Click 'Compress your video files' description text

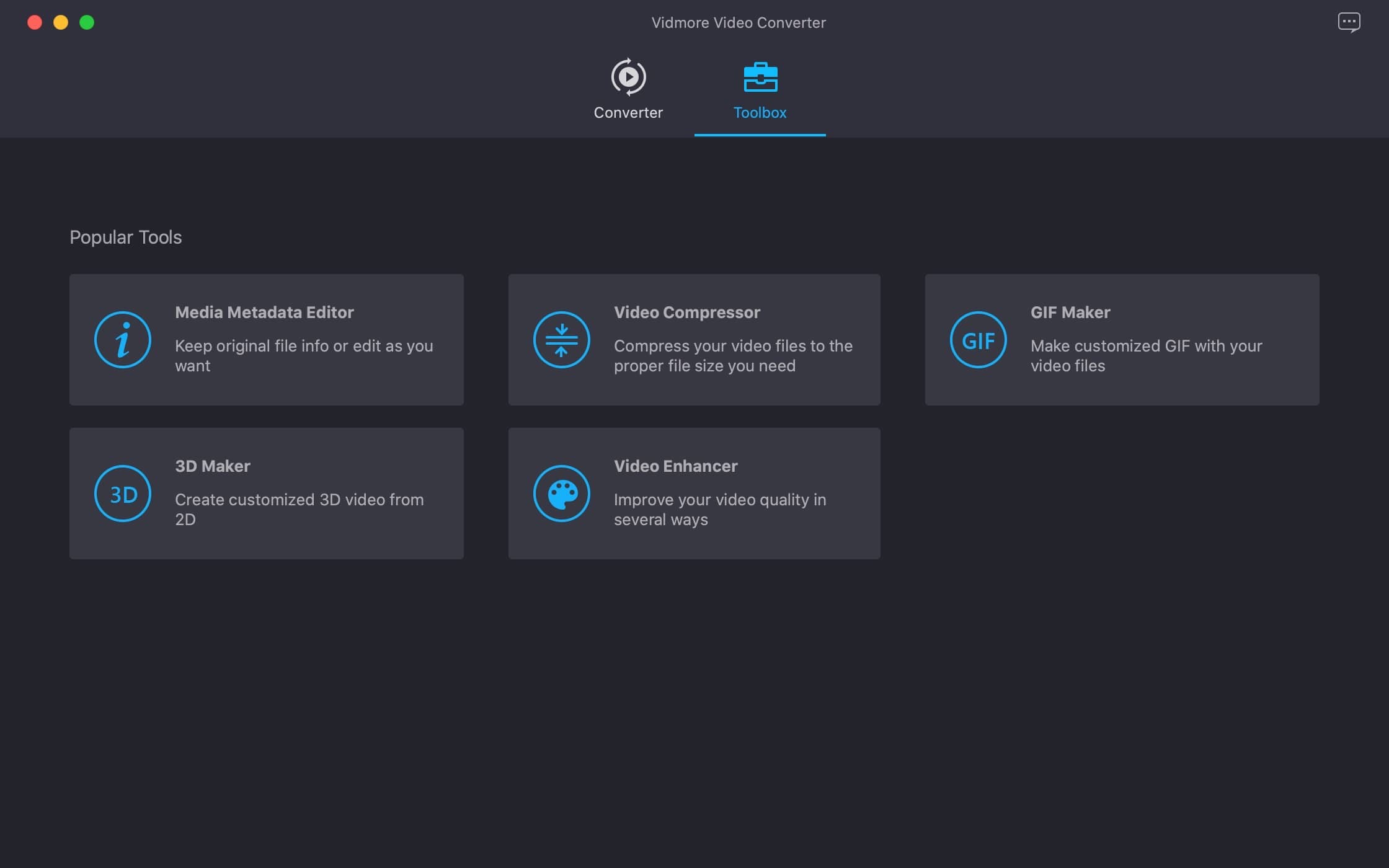(732, 356)
